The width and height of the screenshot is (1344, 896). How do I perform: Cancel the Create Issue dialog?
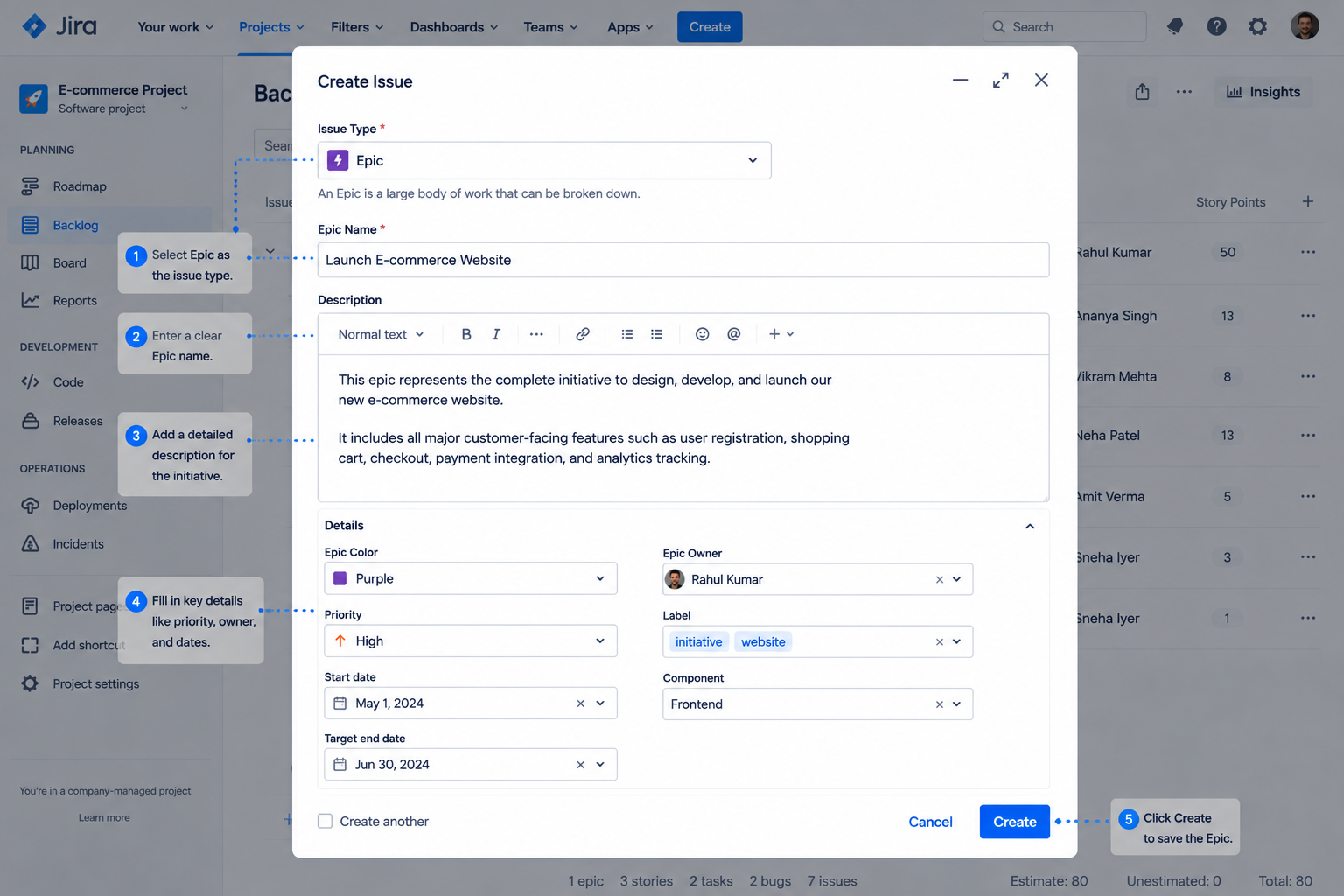coord(930,822)
